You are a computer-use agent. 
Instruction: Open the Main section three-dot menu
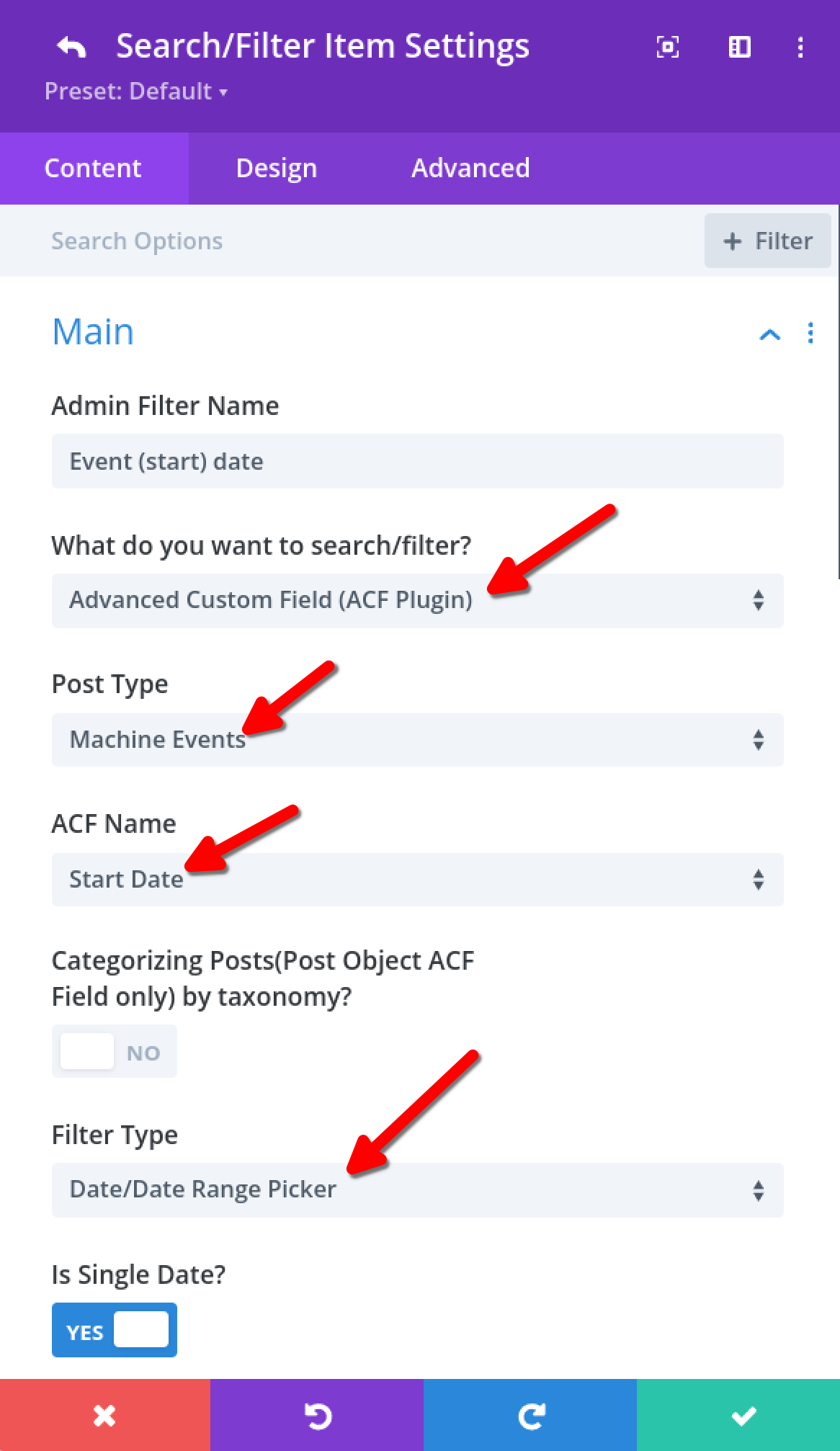click(810, 333)
